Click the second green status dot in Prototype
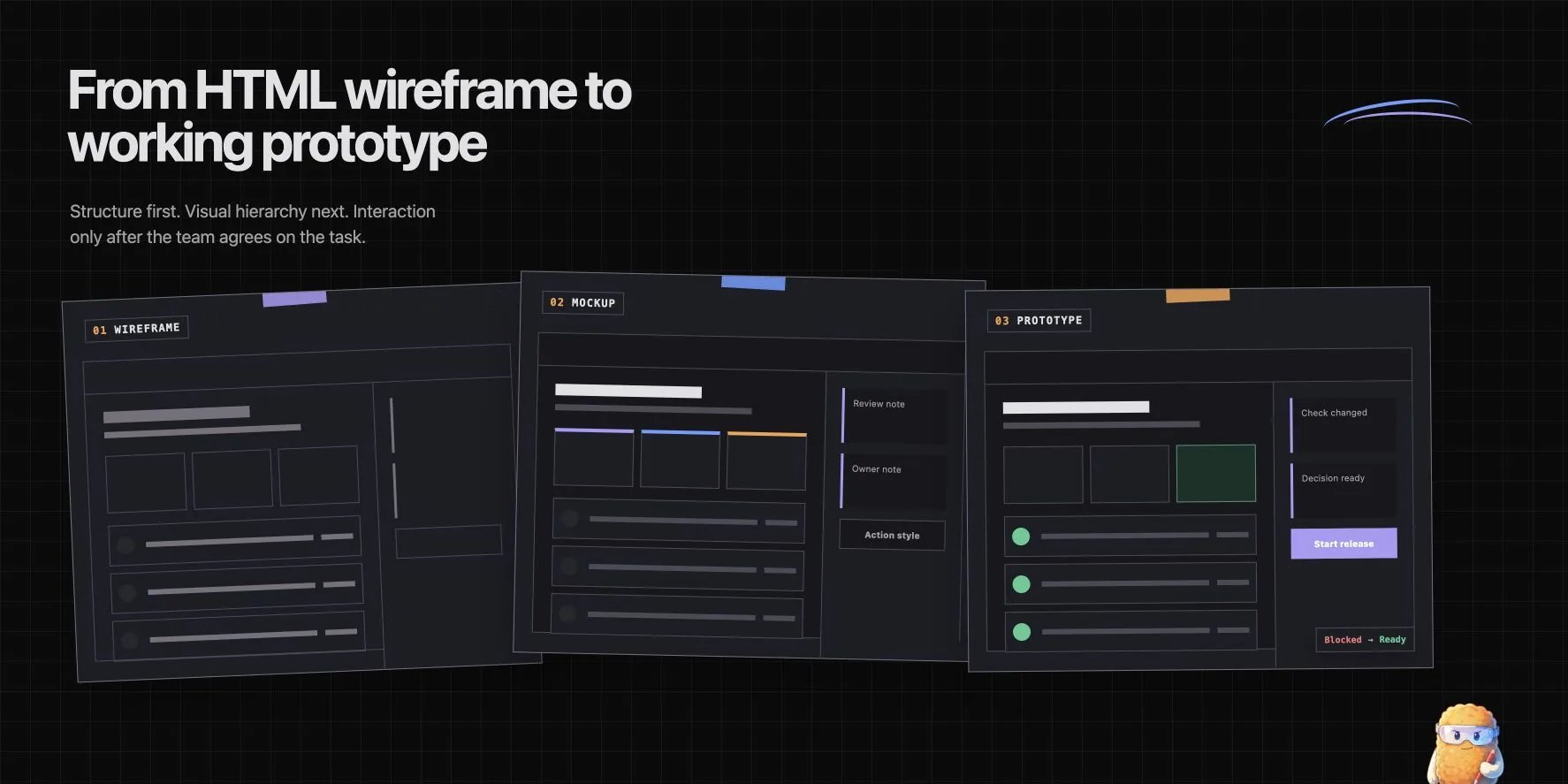1568x784 pixels. (x=1021, y=584)
